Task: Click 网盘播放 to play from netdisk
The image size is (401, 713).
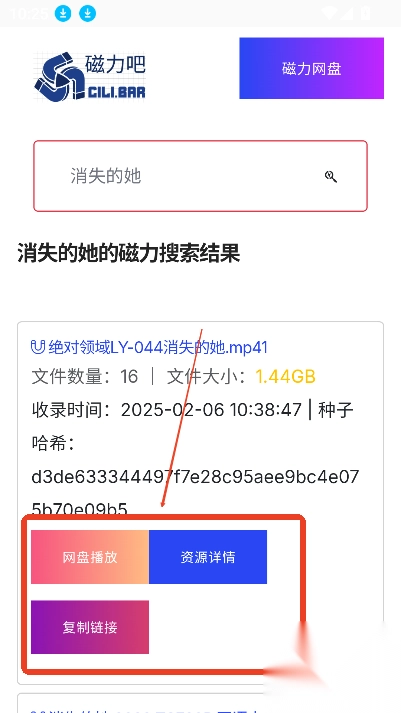Action: click(x=90, y=557)
